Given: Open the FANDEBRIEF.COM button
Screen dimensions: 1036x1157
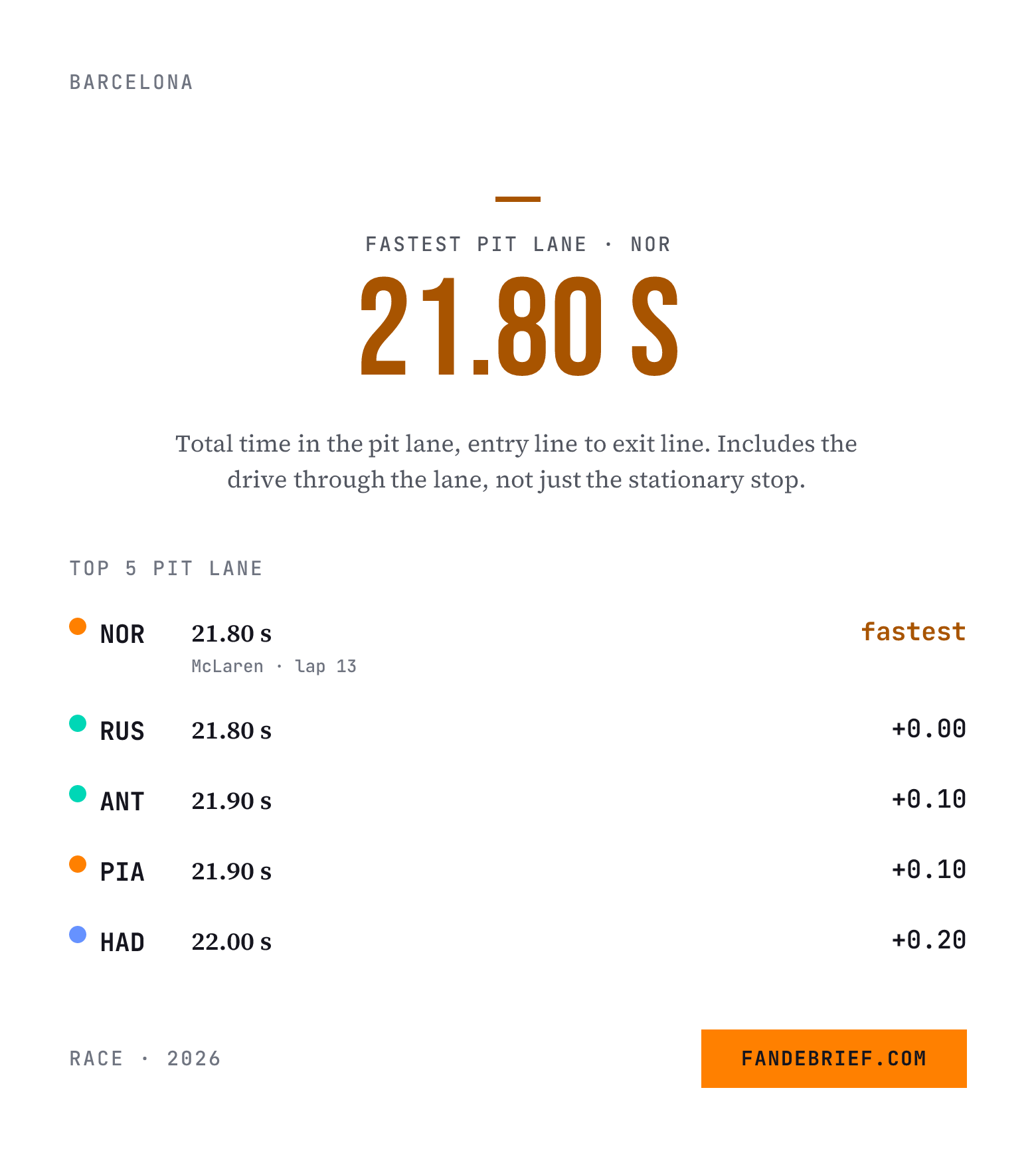Looking at the screenshot, I should 833,1058.
